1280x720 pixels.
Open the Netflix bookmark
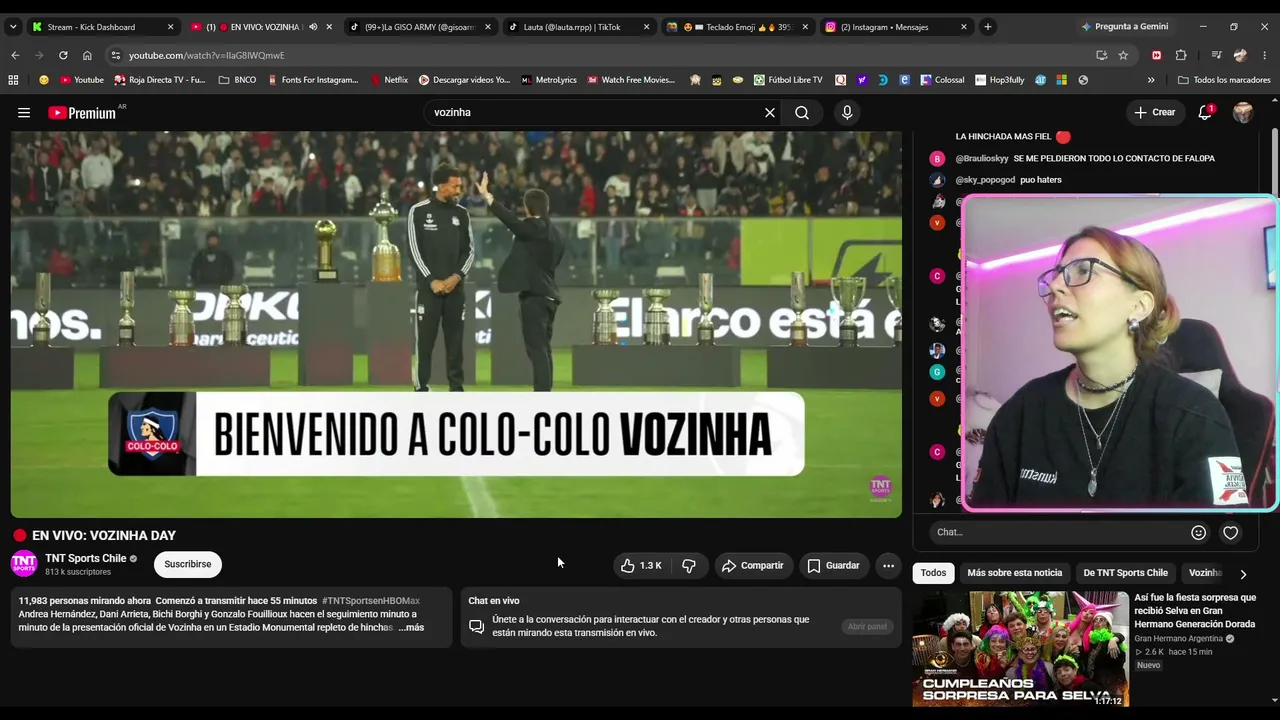pyautogui.click(x=389, y=80)
